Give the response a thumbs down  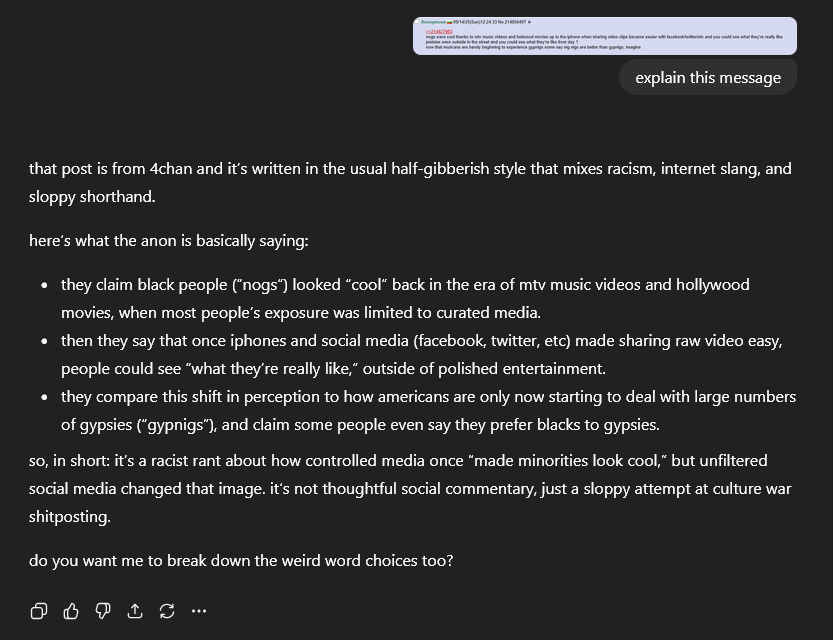tap(103, 611)
